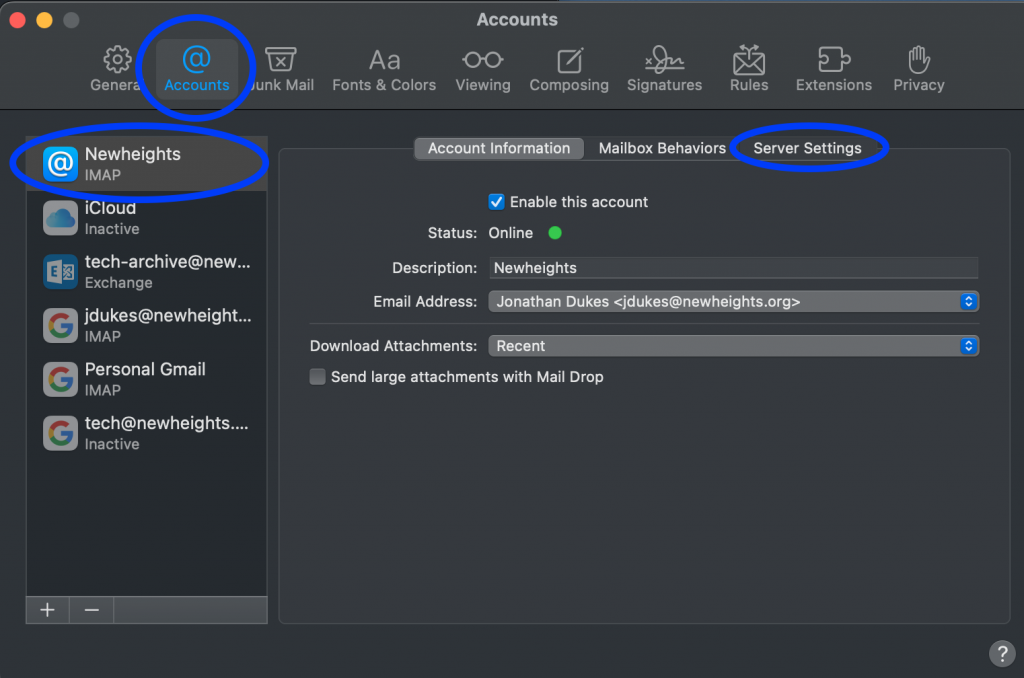Add a new account with plus button
The height and width of the screenshot is (678, 1024).
(x=47, y=610)
